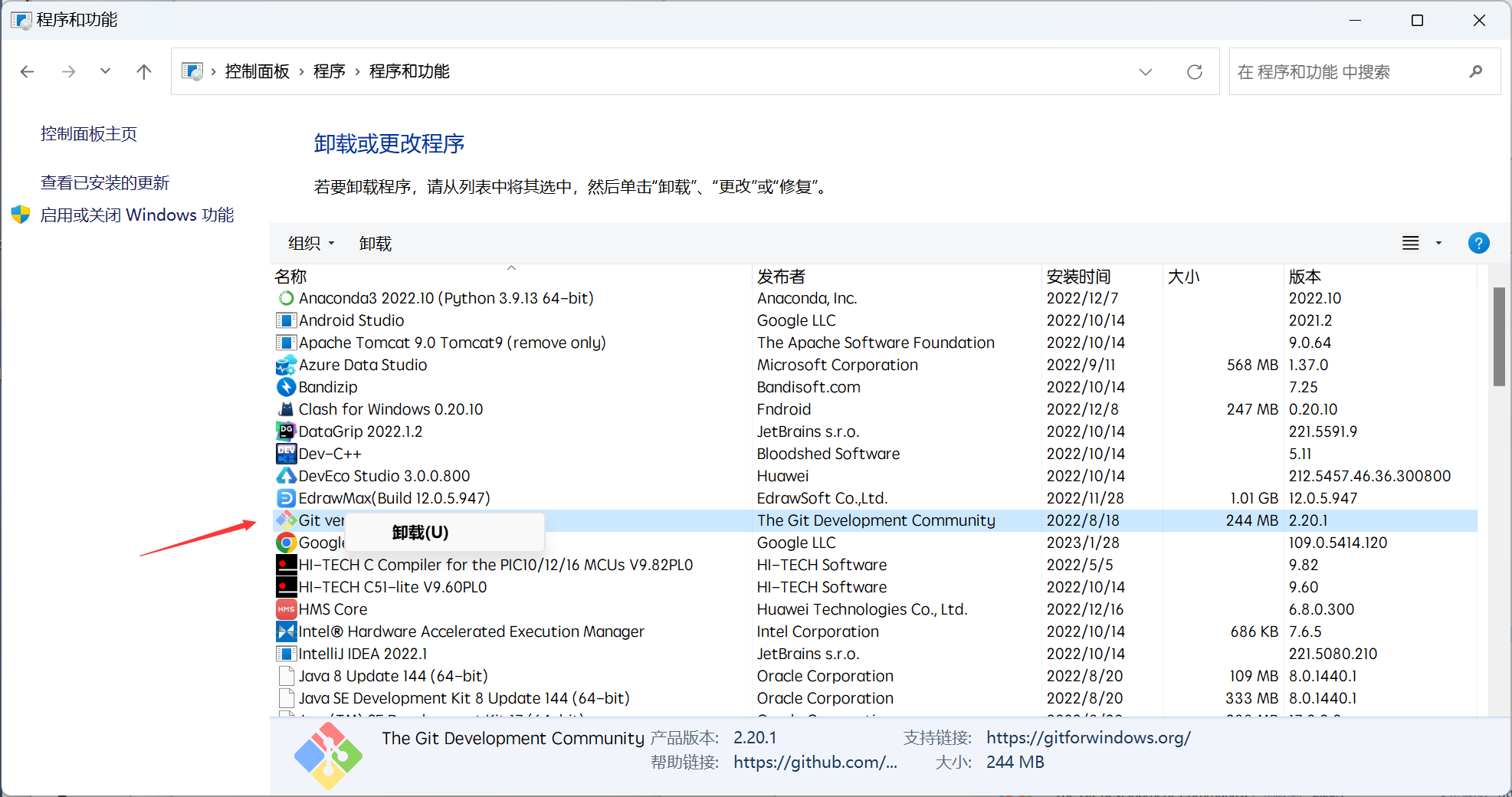Open 查看已安装的更新 link

coord(105,182)
